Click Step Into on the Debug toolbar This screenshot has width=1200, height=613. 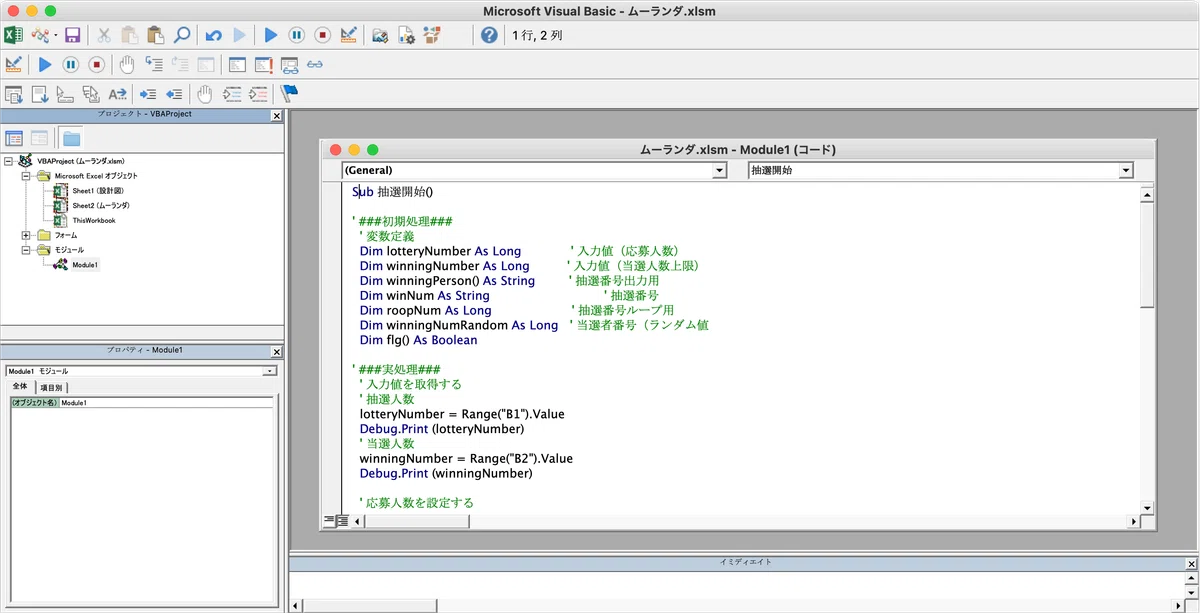click(x=154, y=65)
